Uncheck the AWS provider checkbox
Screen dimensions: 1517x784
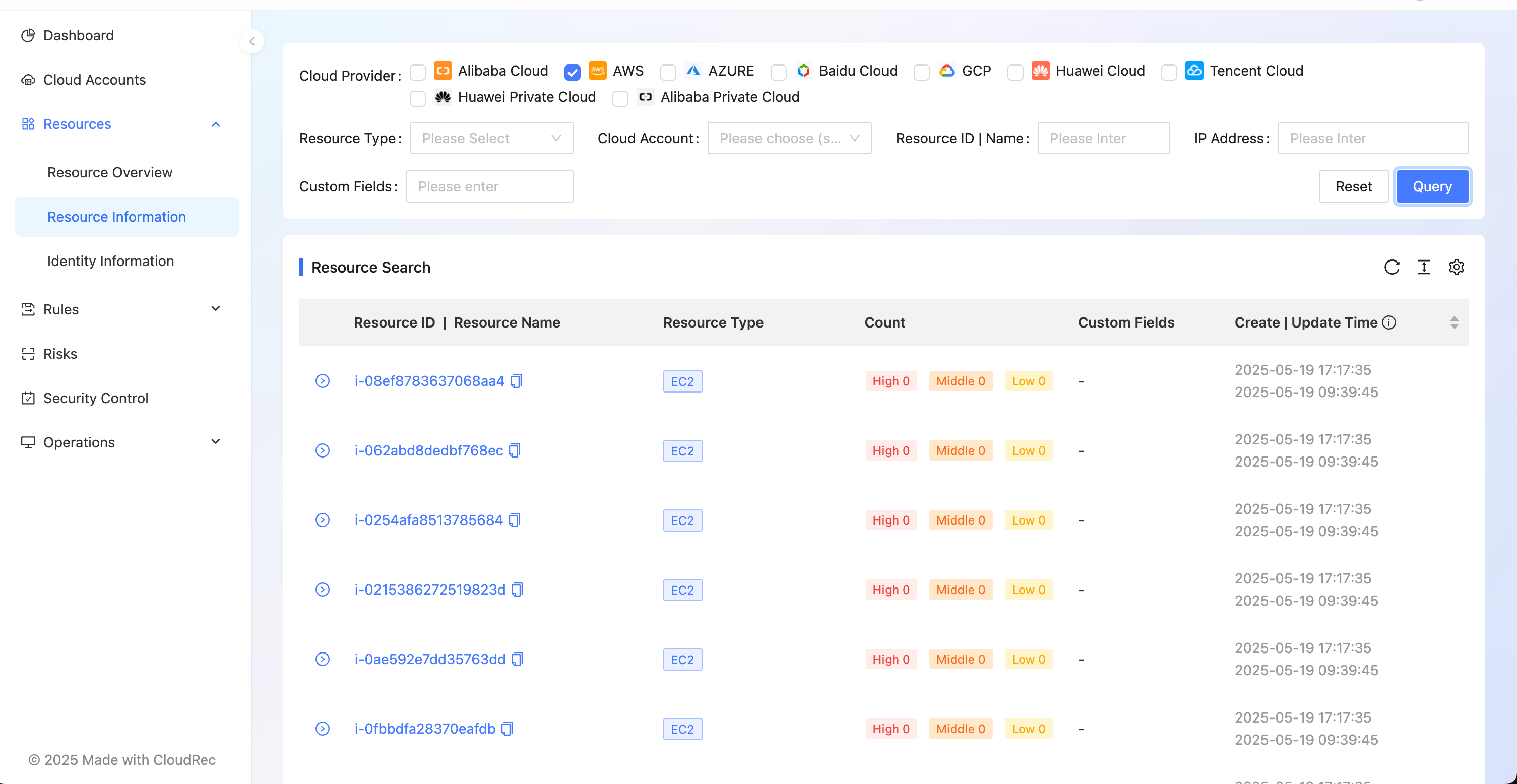[573, 73]
